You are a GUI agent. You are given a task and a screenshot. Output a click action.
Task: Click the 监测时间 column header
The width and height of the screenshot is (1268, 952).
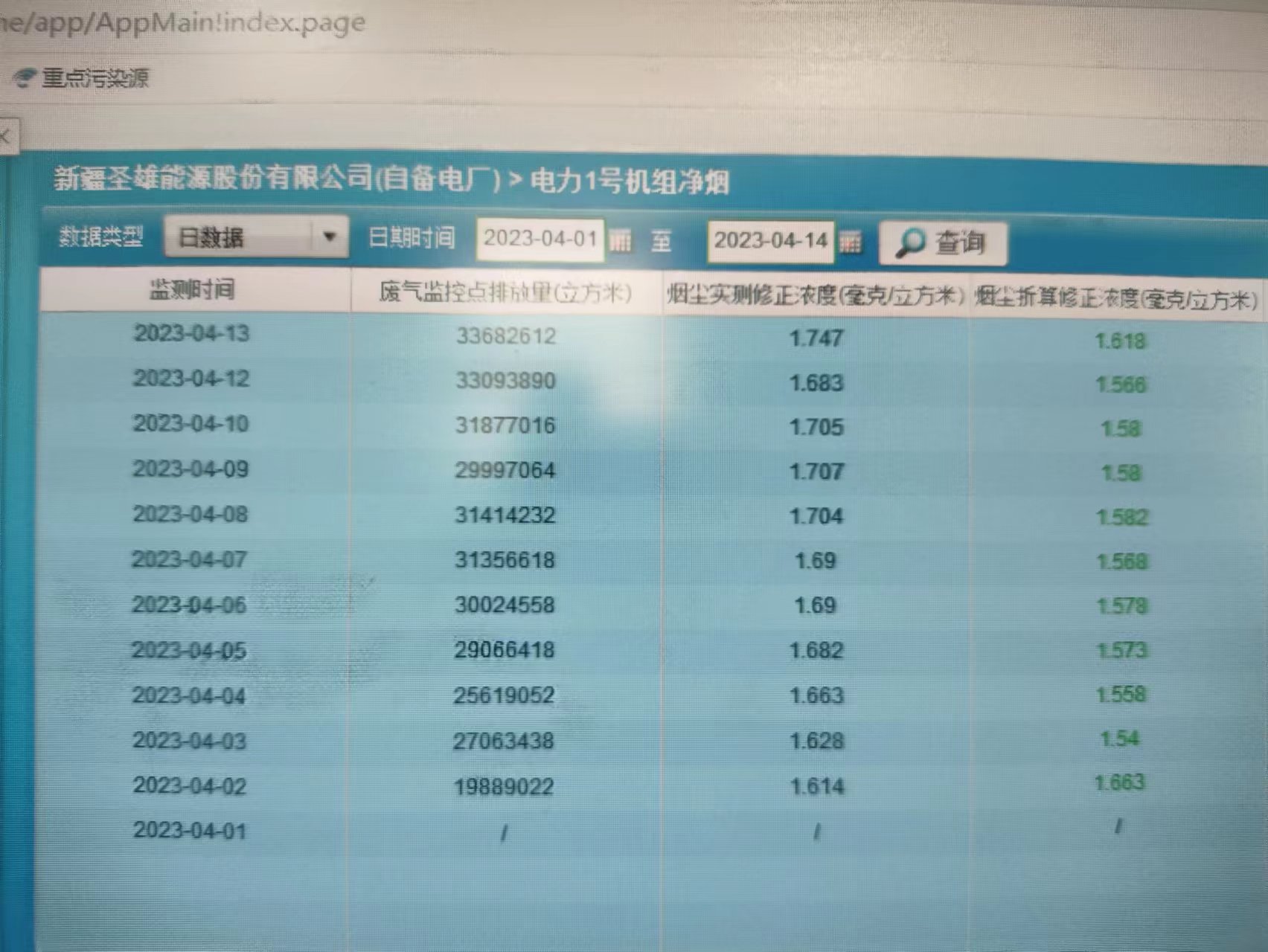click(192, 289)
